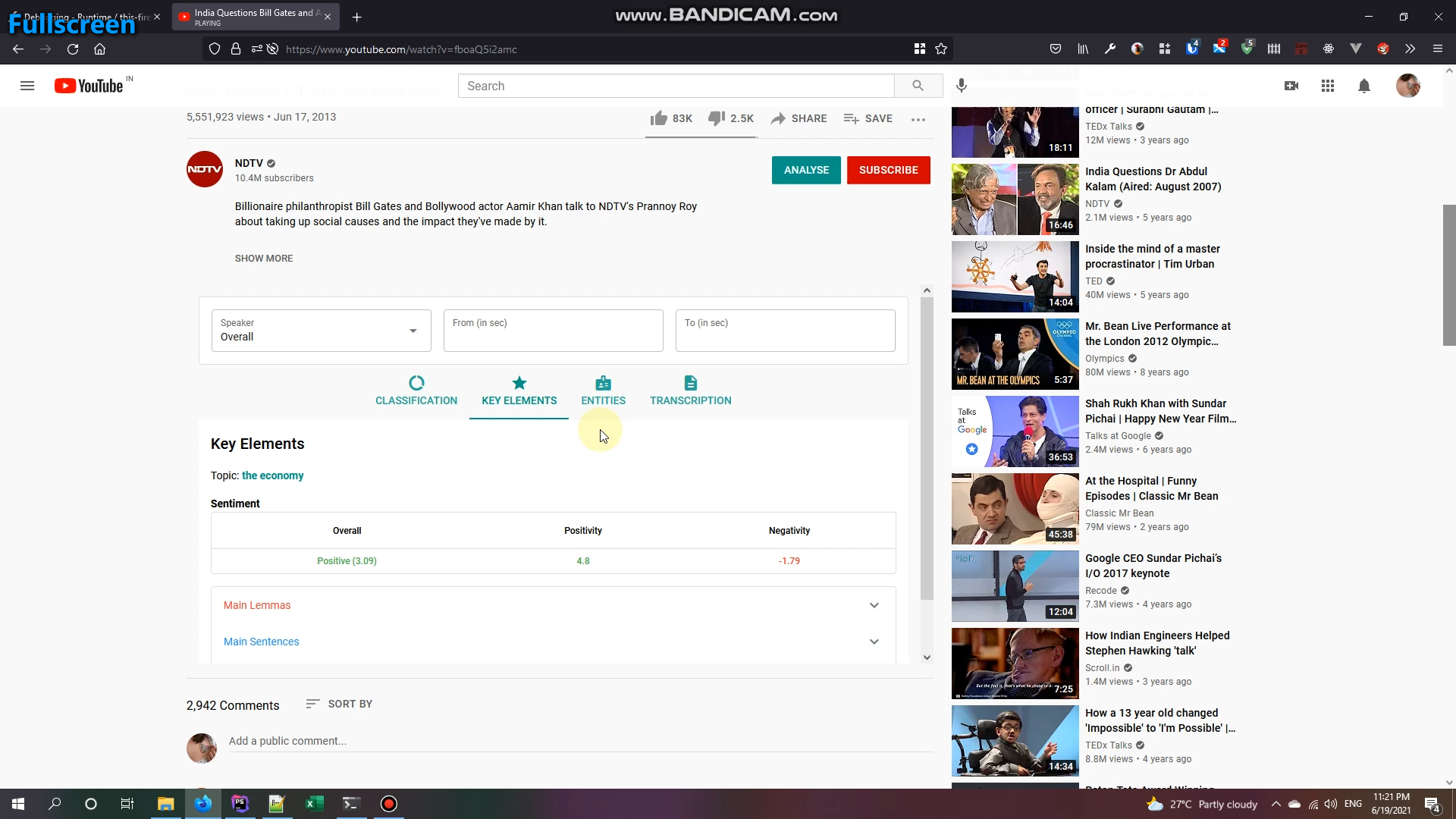
Task: Open the Mr. Bean Olympics video thumbnail
Action: [x=1015, y=353]
